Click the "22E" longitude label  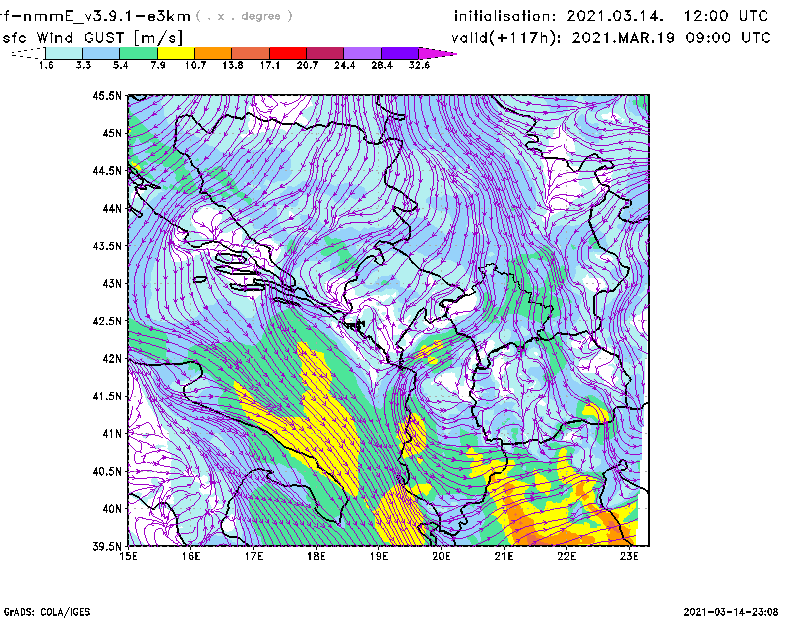(x=567, y=556)
